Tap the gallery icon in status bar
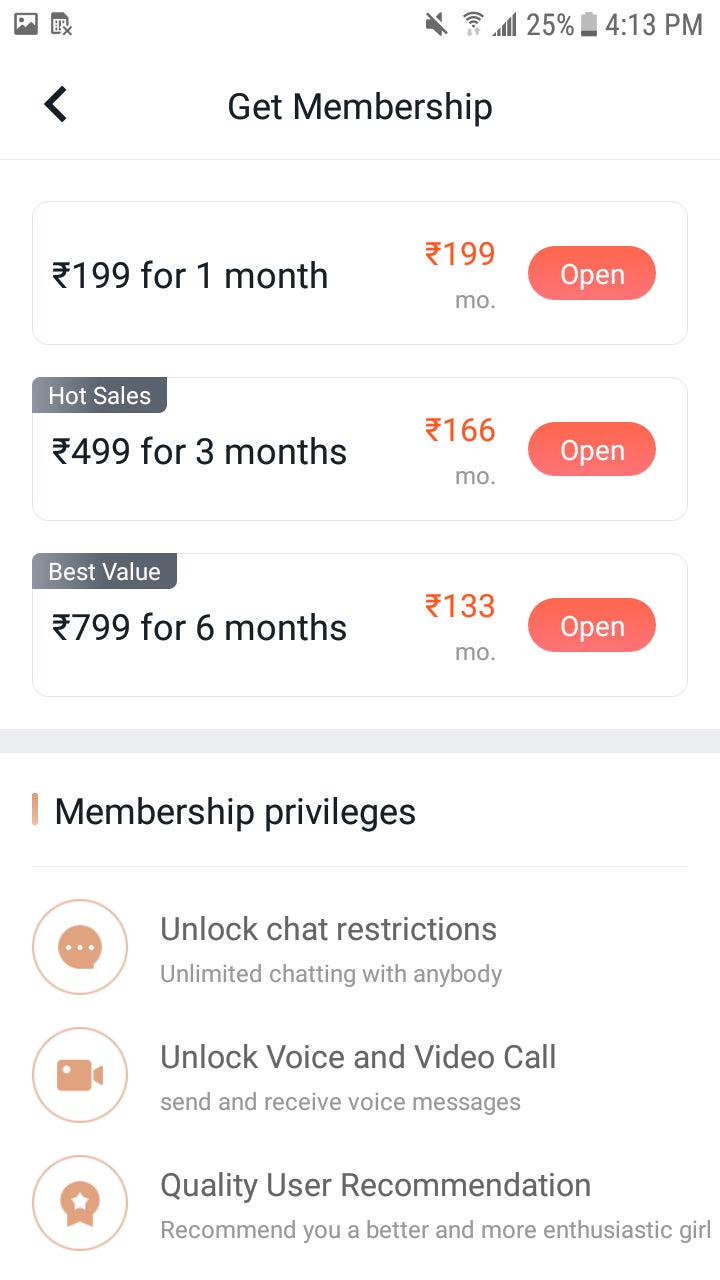Screen dimensions: 720x1280 point(26,24)
